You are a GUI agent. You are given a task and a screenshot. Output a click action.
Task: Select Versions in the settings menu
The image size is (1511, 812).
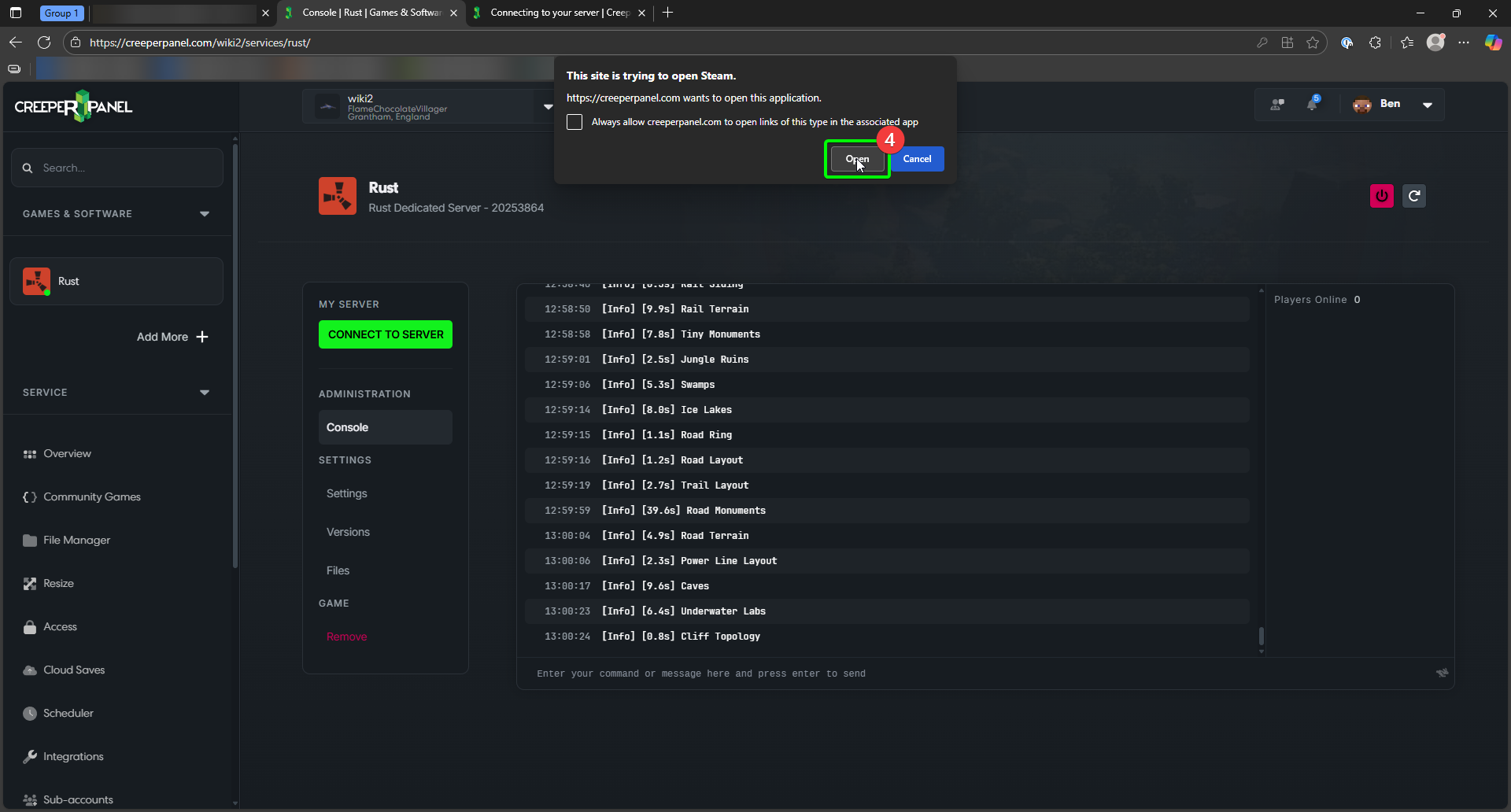pos(348,532)
